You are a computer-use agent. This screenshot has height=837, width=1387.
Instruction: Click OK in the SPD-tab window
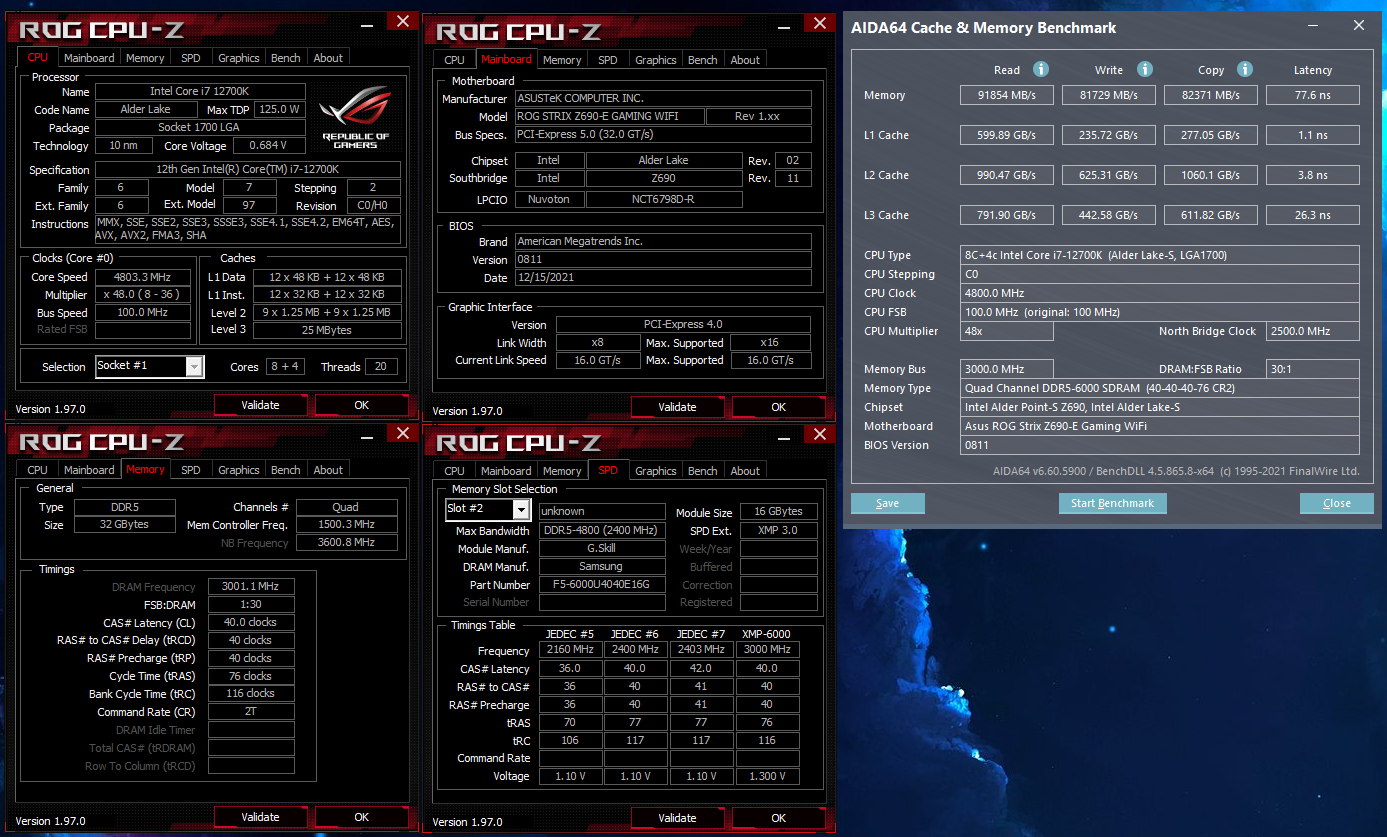coord(779,818)
